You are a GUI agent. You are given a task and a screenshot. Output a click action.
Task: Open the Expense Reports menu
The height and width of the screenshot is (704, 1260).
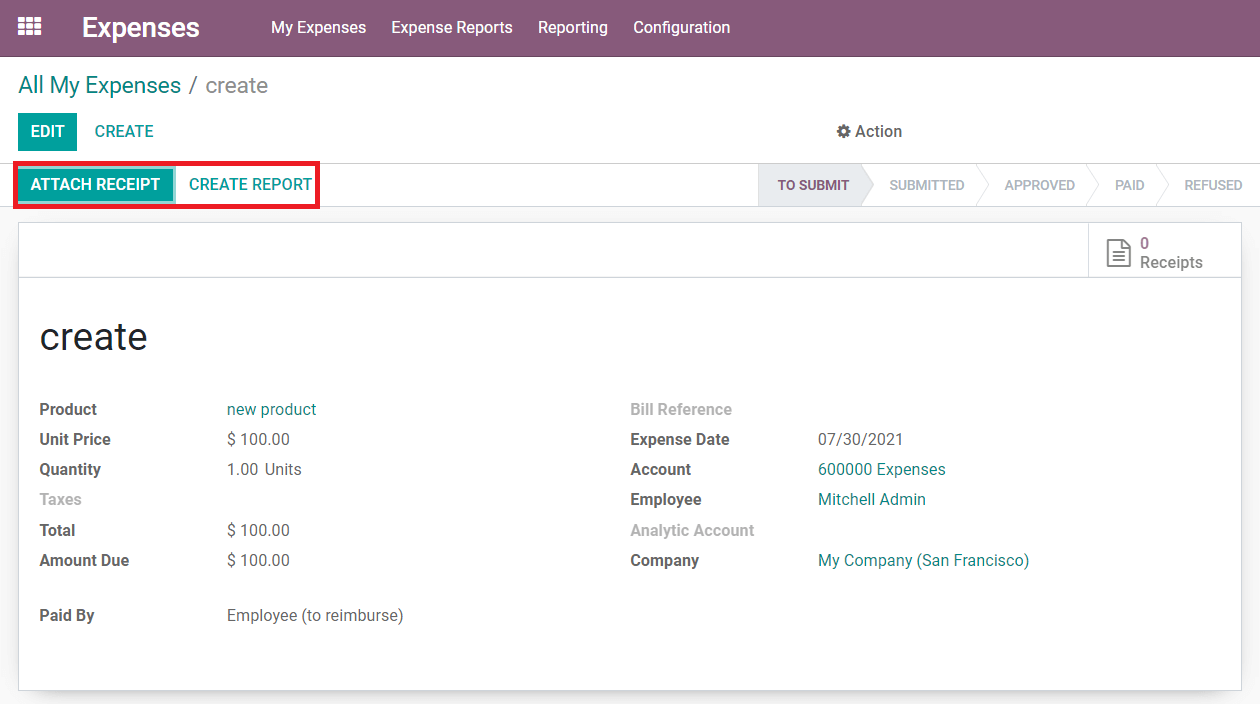[x=452, y=28]
